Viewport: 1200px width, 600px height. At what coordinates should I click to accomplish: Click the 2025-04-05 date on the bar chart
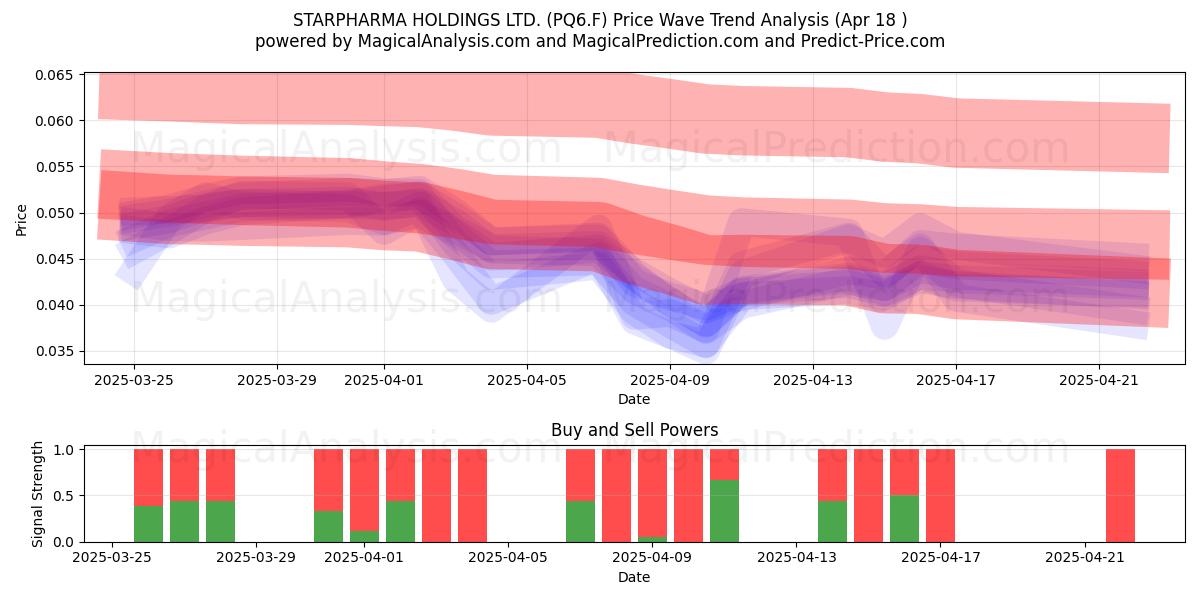(x=509, y=558)
